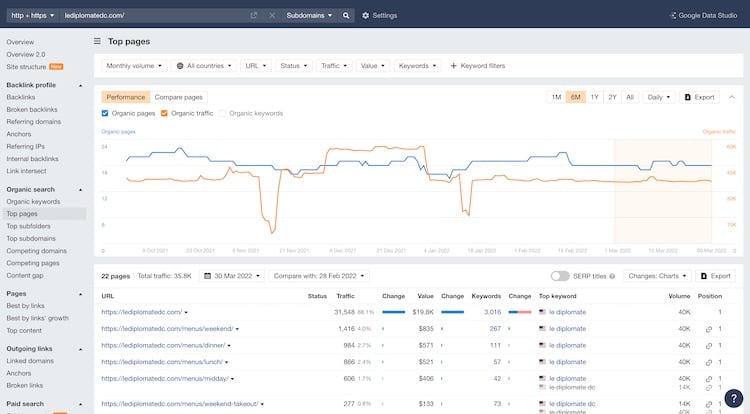Click homepage traffic change bar
750x414 pixels.
394,312
